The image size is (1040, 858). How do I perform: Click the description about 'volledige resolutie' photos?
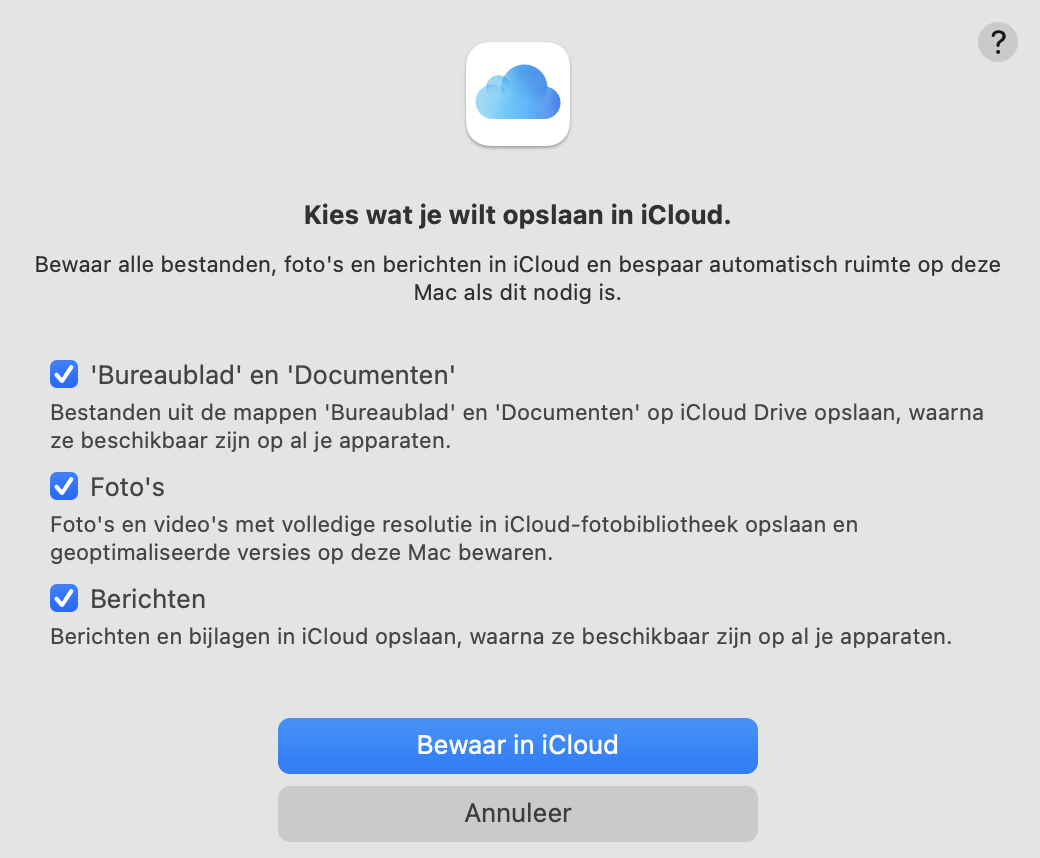coord(454,538)
